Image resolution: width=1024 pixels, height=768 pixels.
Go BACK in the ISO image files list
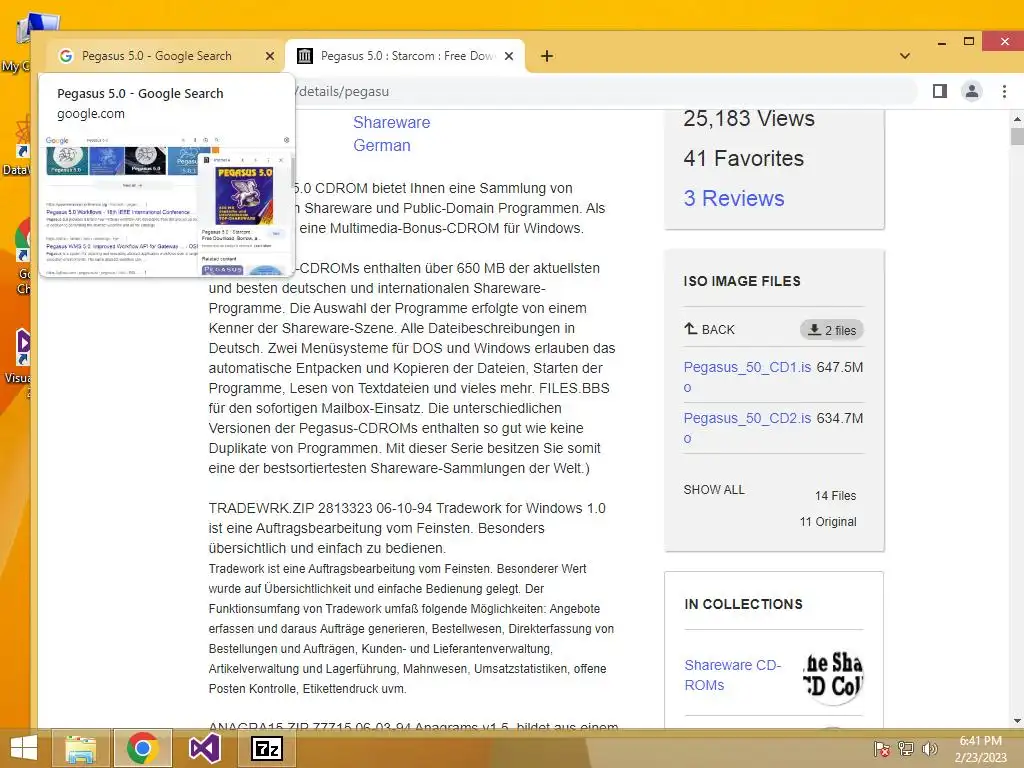tap(709, 329)
